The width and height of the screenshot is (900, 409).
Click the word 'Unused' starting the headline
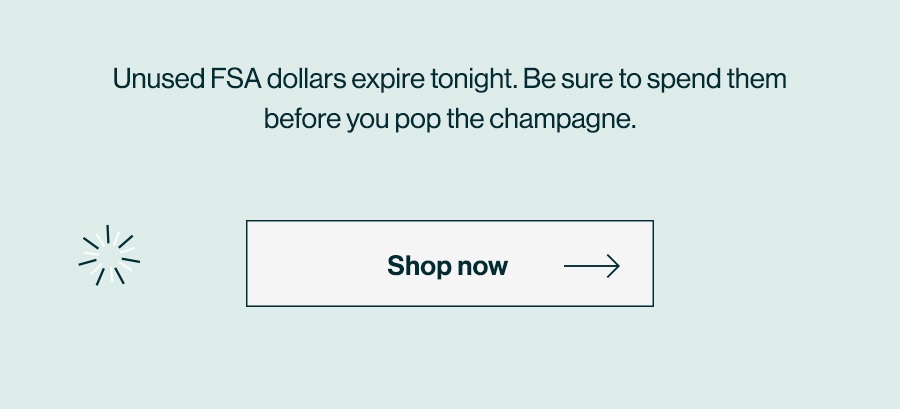point(158,79)
